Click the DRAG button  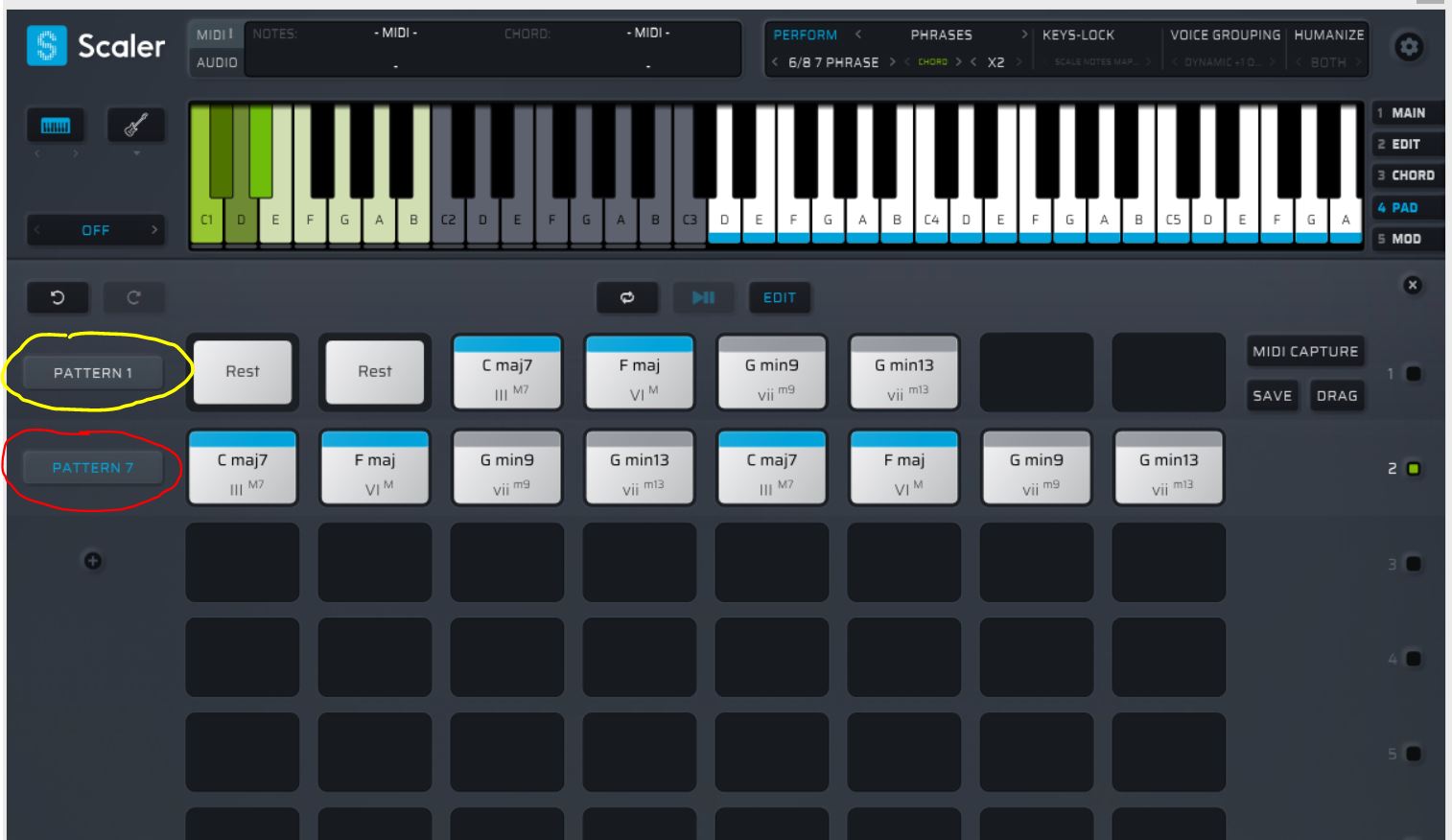pos(1337,396)
